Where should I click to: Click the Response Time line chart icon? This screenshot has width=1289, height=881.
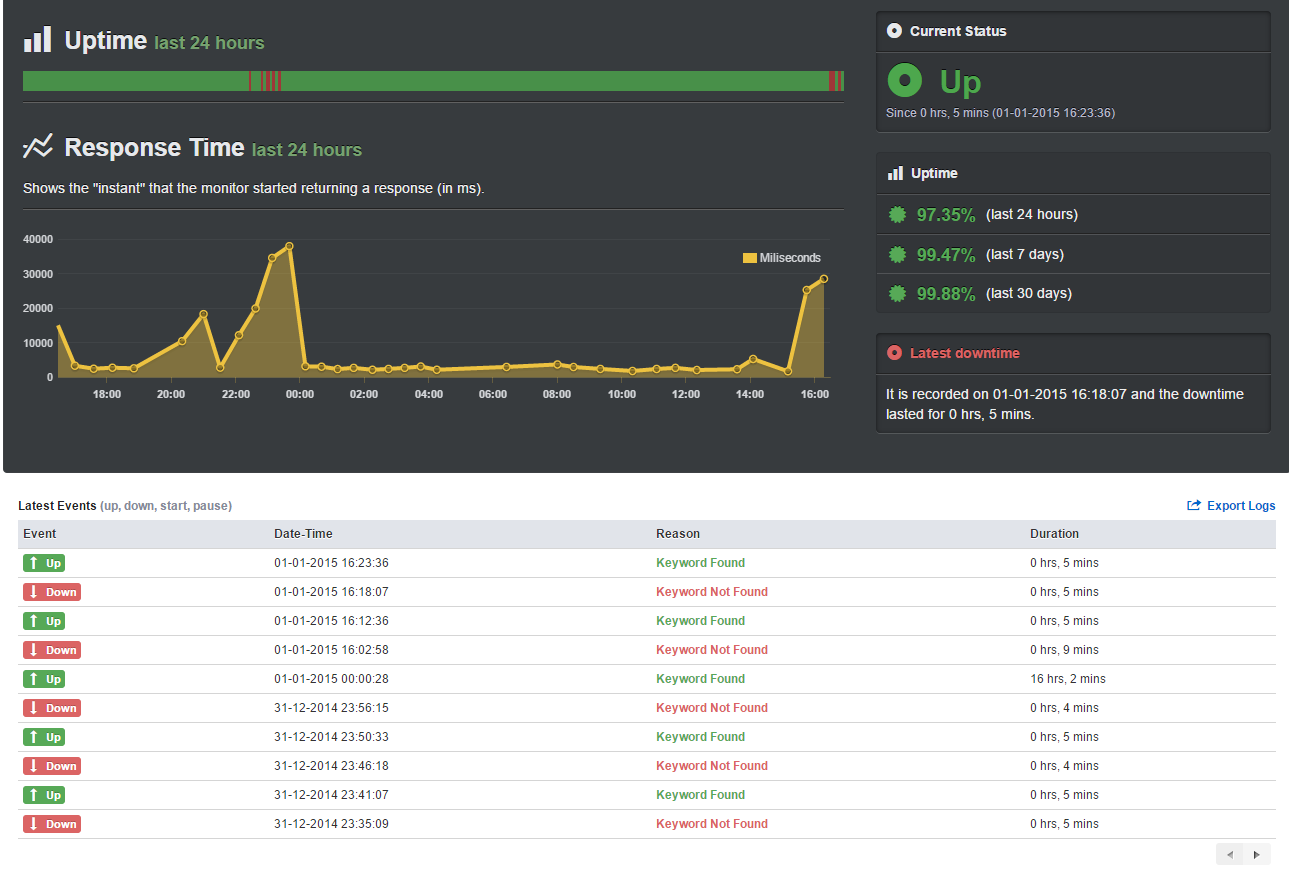(37, 147)
